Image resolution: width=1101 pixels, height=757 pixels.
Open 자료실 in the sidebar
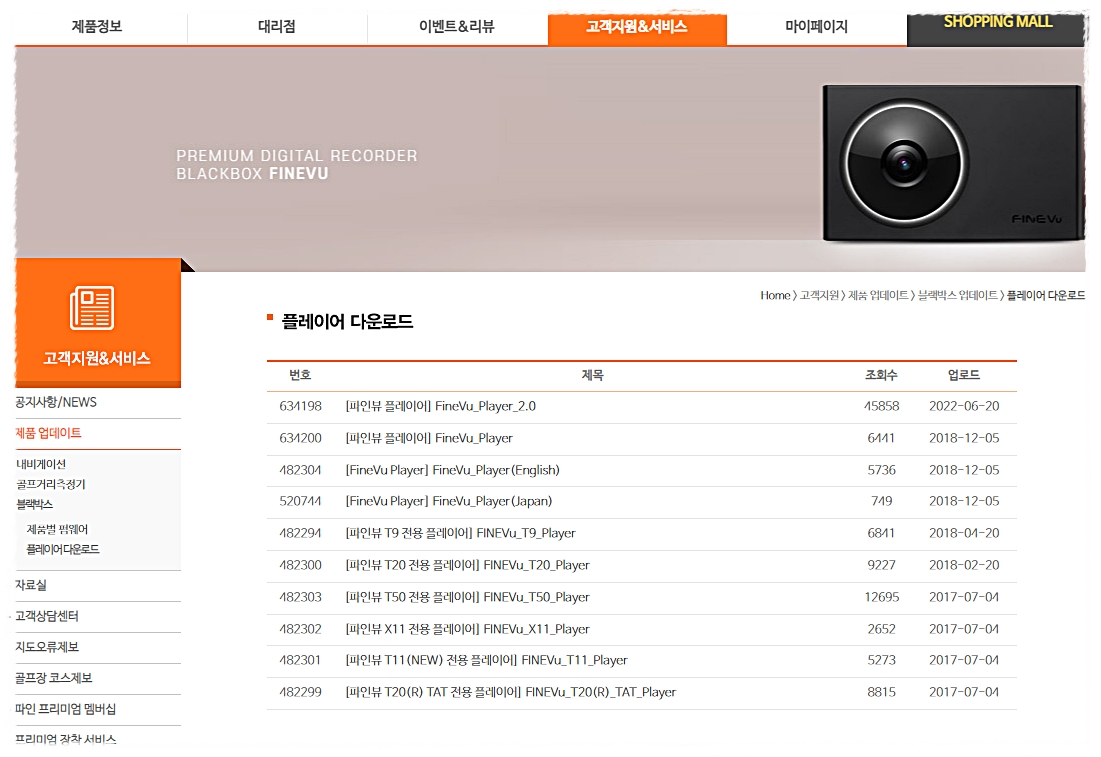pyautogui.click(x=31, y=585)
